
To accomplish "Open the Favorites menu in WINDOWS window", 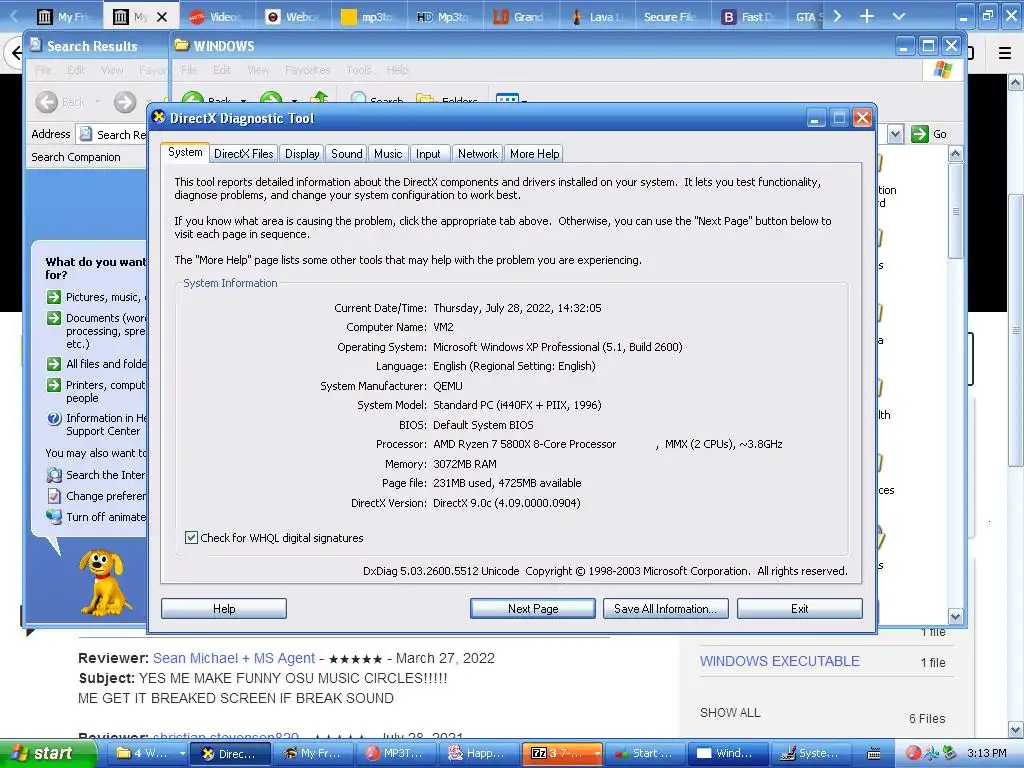I will point(307,70).
